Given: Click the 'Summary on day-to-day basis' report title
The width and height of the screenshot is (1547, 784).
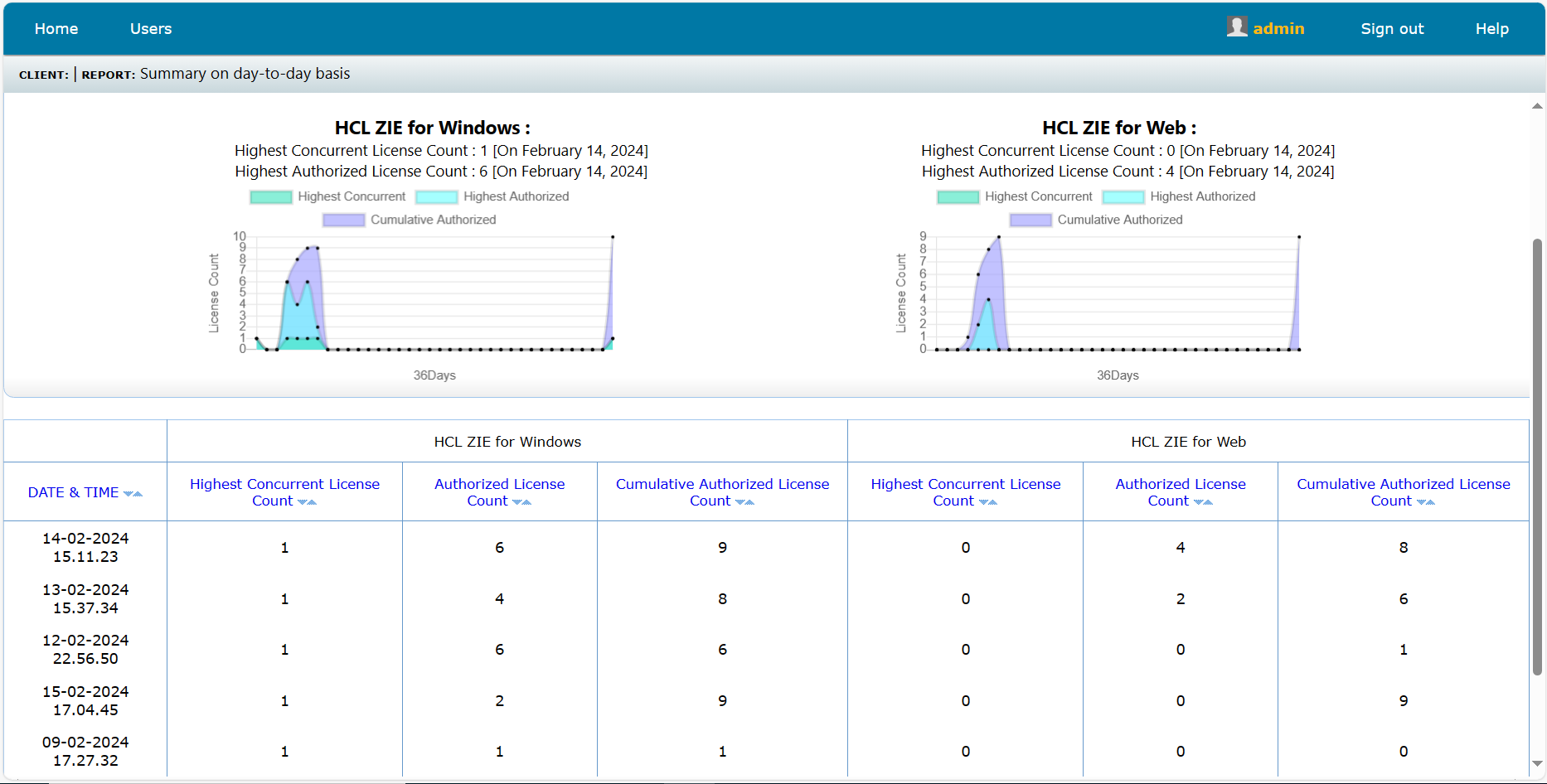Looking at the screenshot, I should [245, 74].
